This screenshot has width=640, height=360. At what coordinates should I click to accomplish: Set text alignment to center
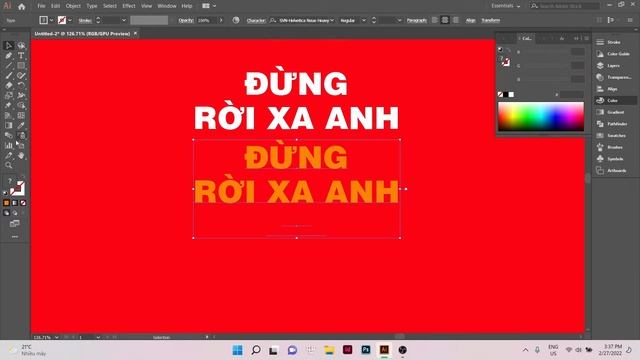(x=445, y=20)
